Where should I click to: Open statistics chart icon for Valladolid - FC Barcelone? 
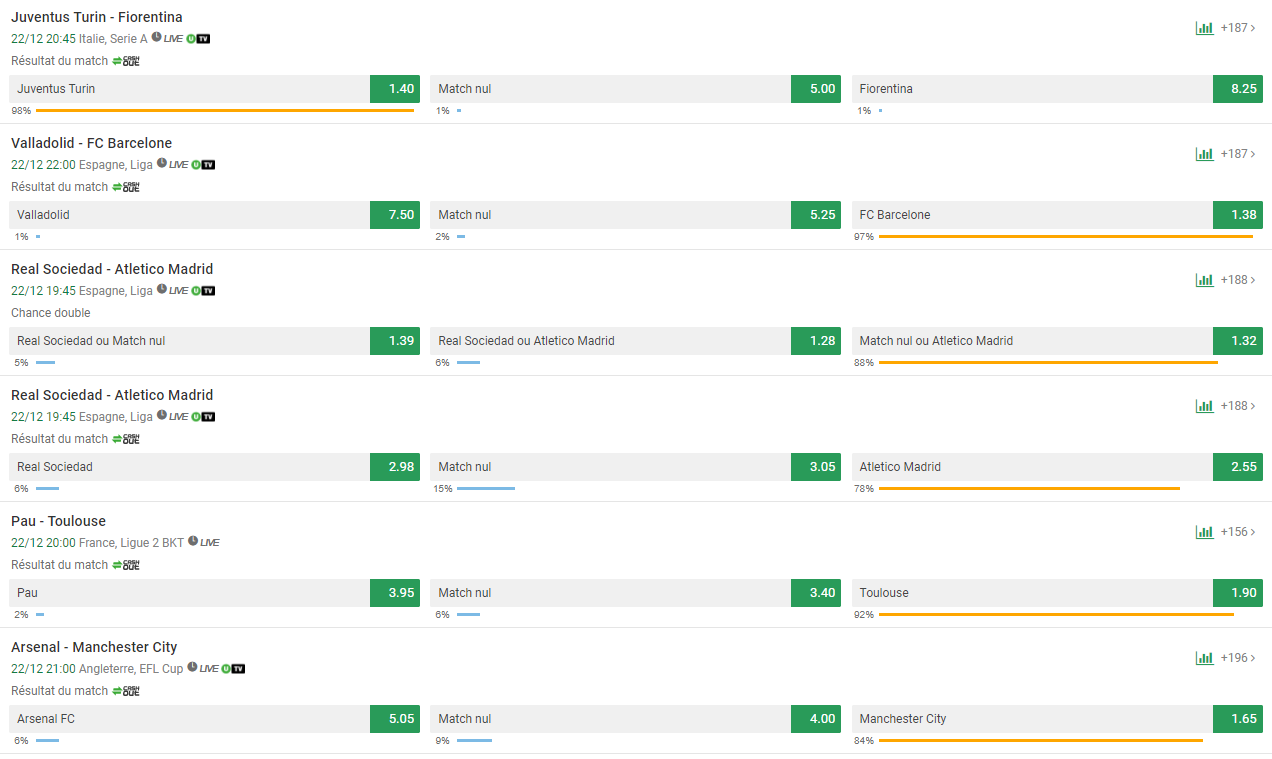1204,154
